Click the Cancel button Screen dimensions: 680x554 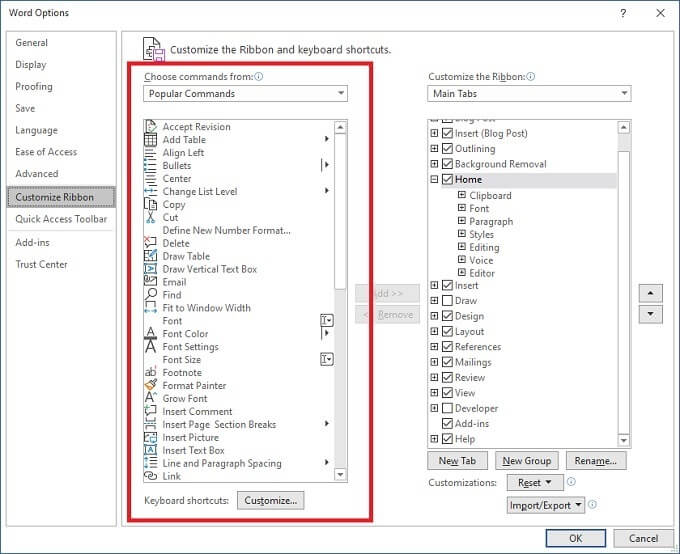click(x=644, y=538)
